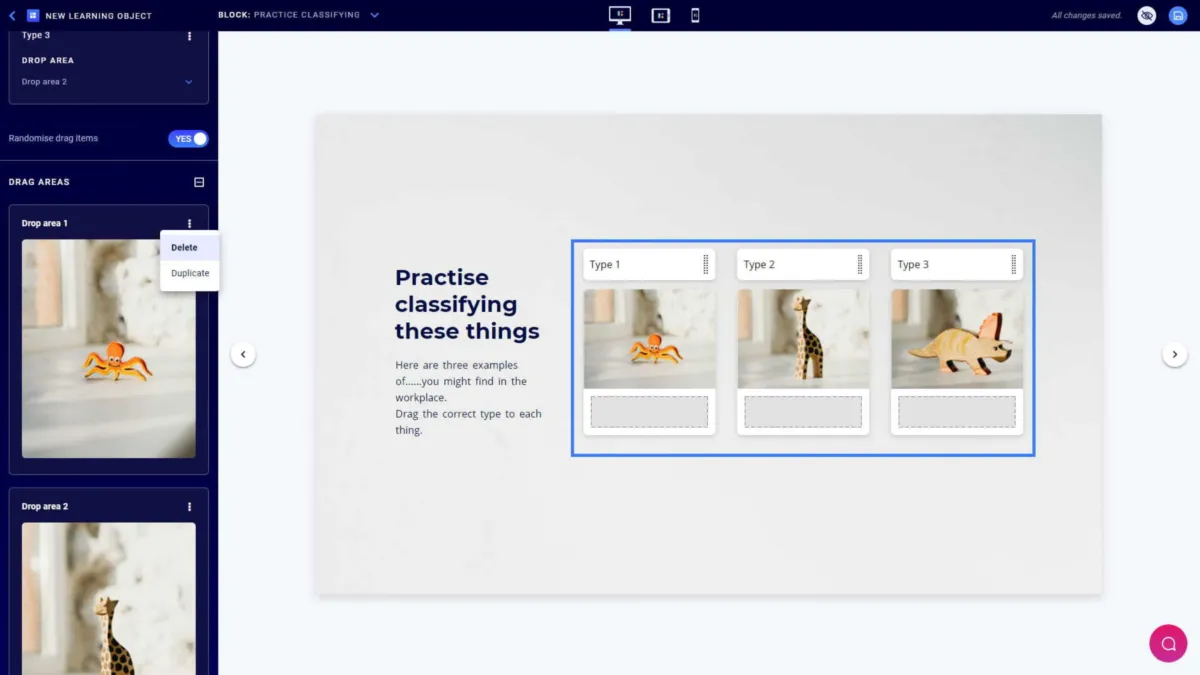Click the instruction text beginning Here are three examples
Image resolution: width=1200 pixels, height=675 pixels.
click(468, 398)
